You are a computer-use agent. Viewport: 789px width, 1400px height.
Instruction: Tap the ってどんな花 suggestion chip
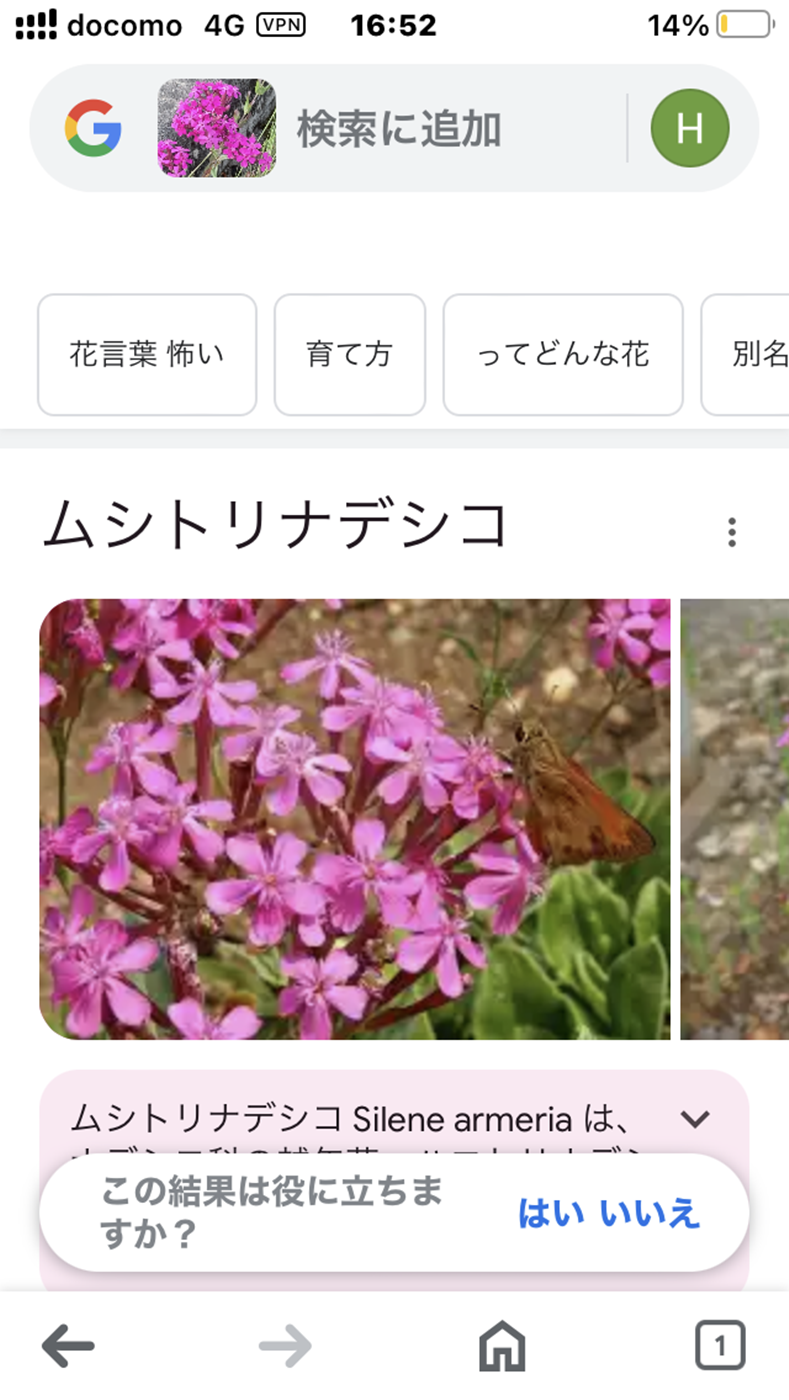tap(563, 354)
